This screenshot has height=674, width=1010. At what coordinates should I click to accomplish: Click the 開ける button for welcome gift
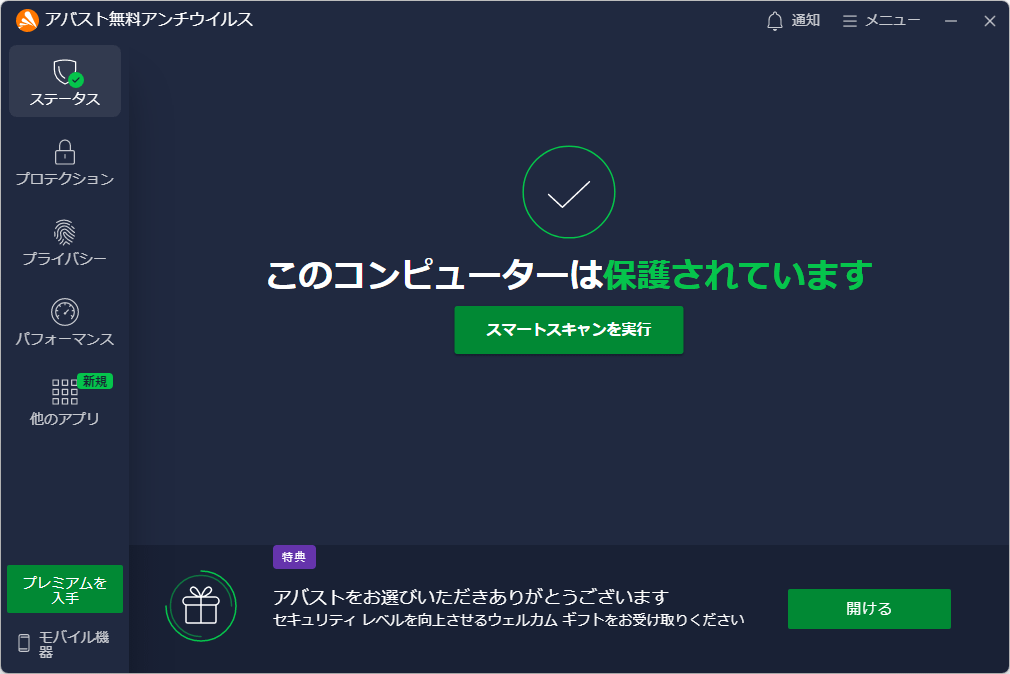point(869,609)
